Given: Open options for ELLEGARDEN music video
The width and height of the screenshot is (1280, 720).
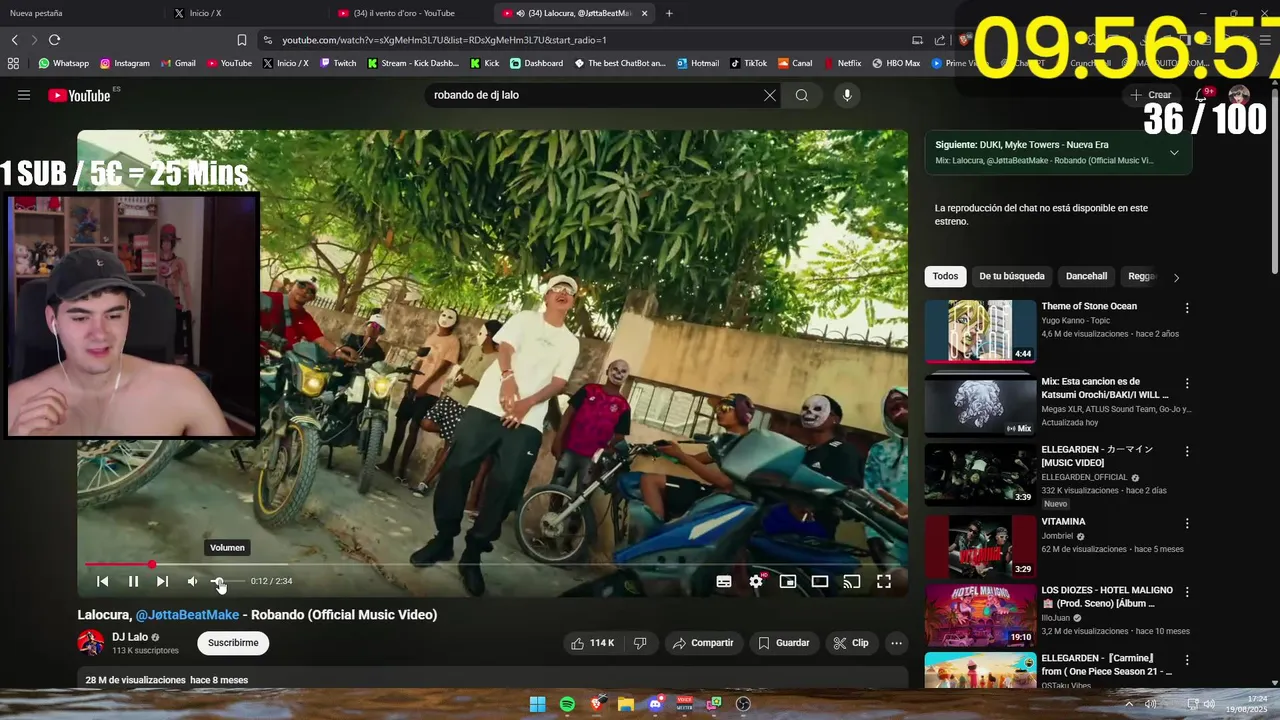Looking at the screenshot, I should click(x=1187, y=451).
